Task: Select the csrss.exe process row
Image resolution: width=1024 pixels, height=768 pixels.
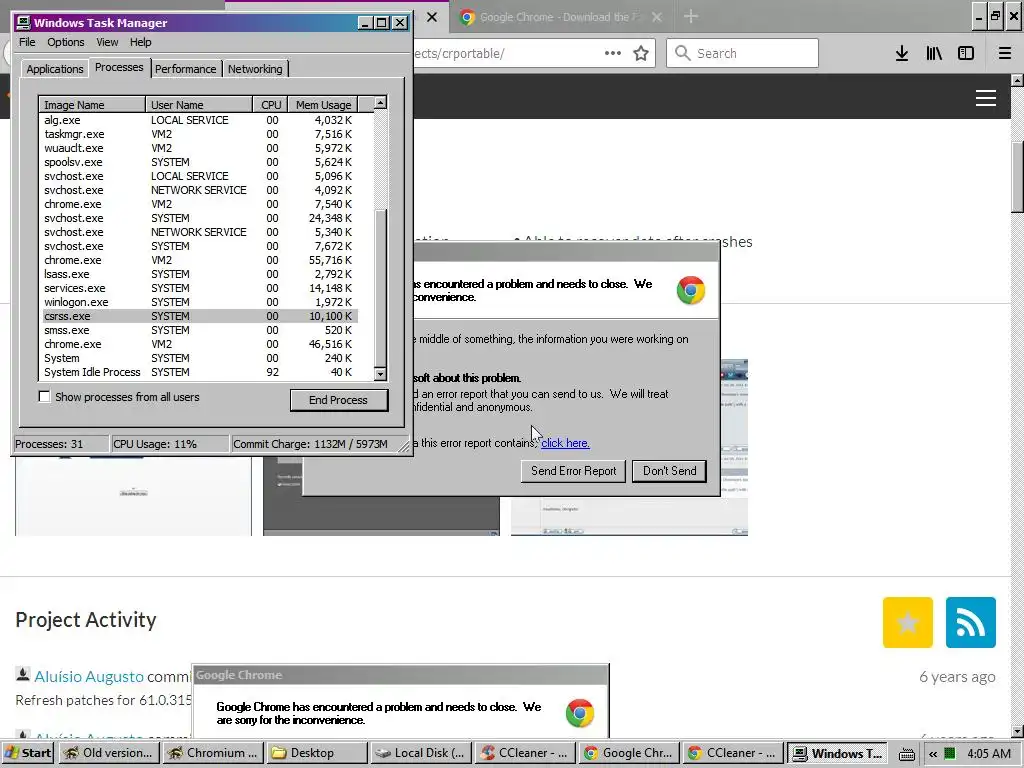Action: (x=199, y=316)
